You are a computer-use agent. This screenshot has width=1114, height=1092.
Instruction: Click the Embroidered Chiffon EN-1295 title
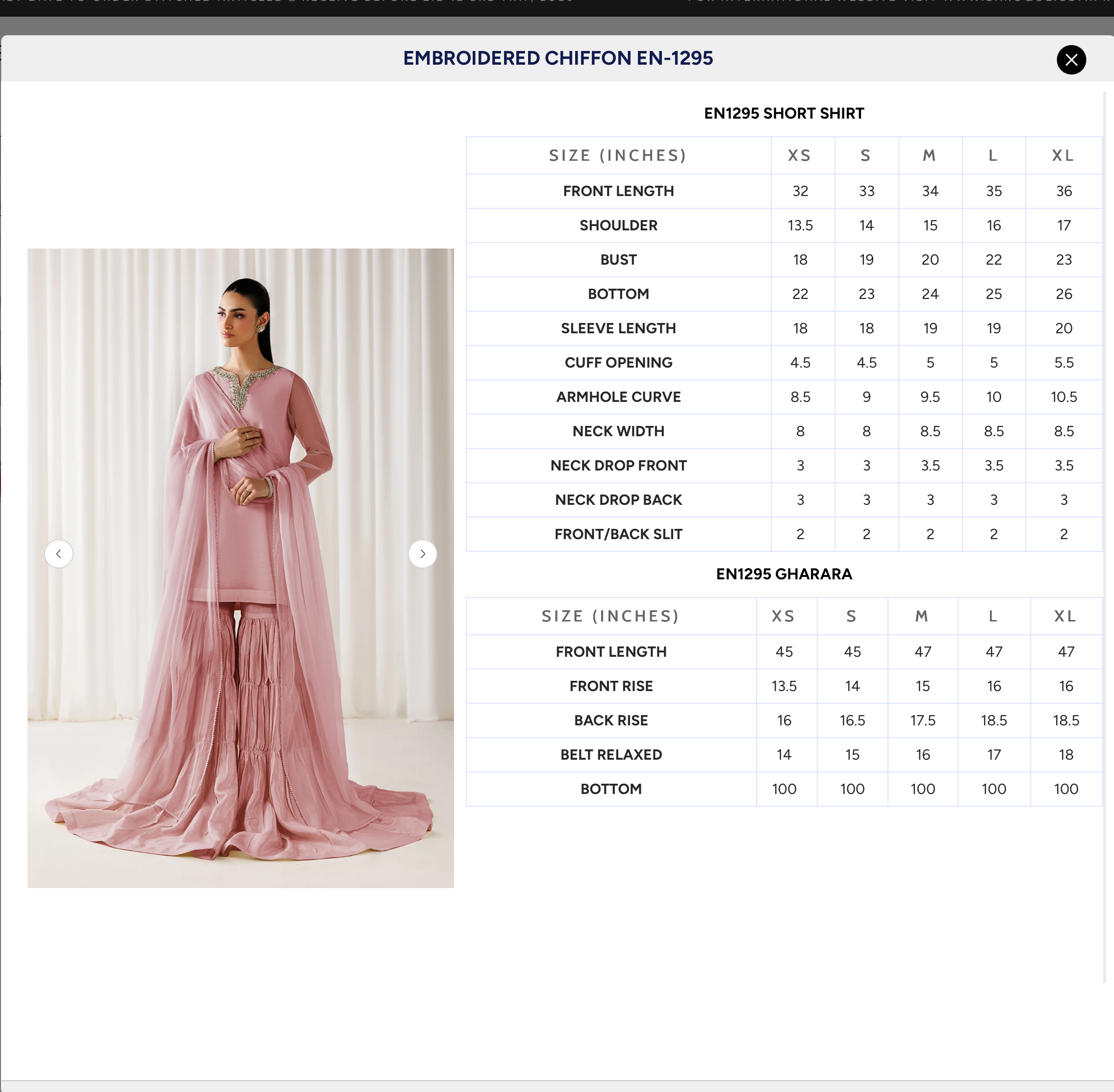(x=557, y=58)
